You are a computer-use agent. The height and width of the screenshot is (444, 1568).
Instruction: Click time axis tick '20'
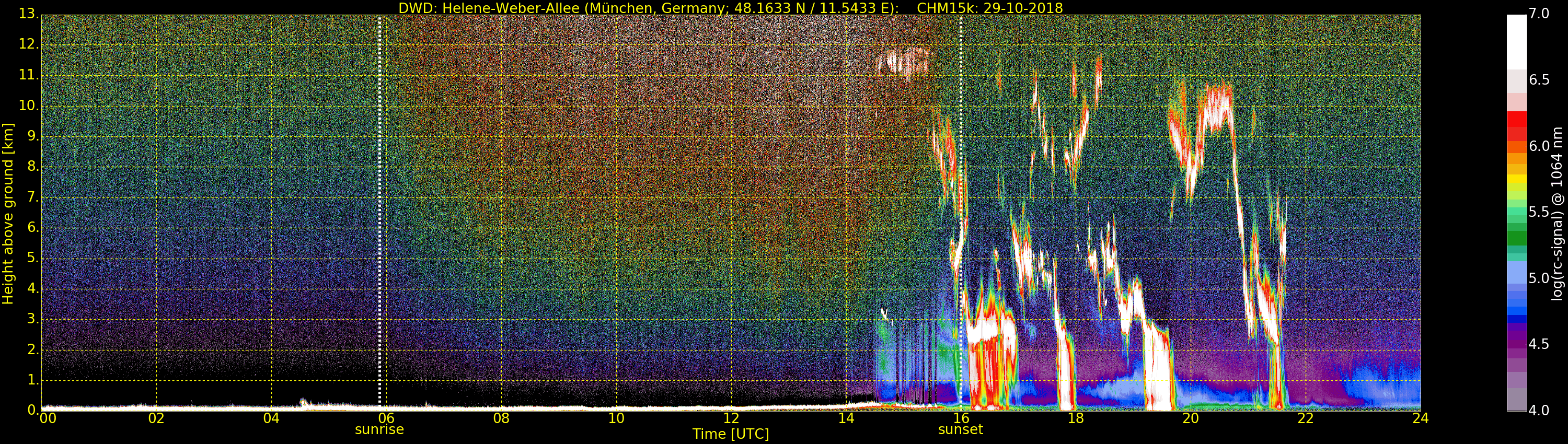pyautogui.click(x=1191, y=418)
